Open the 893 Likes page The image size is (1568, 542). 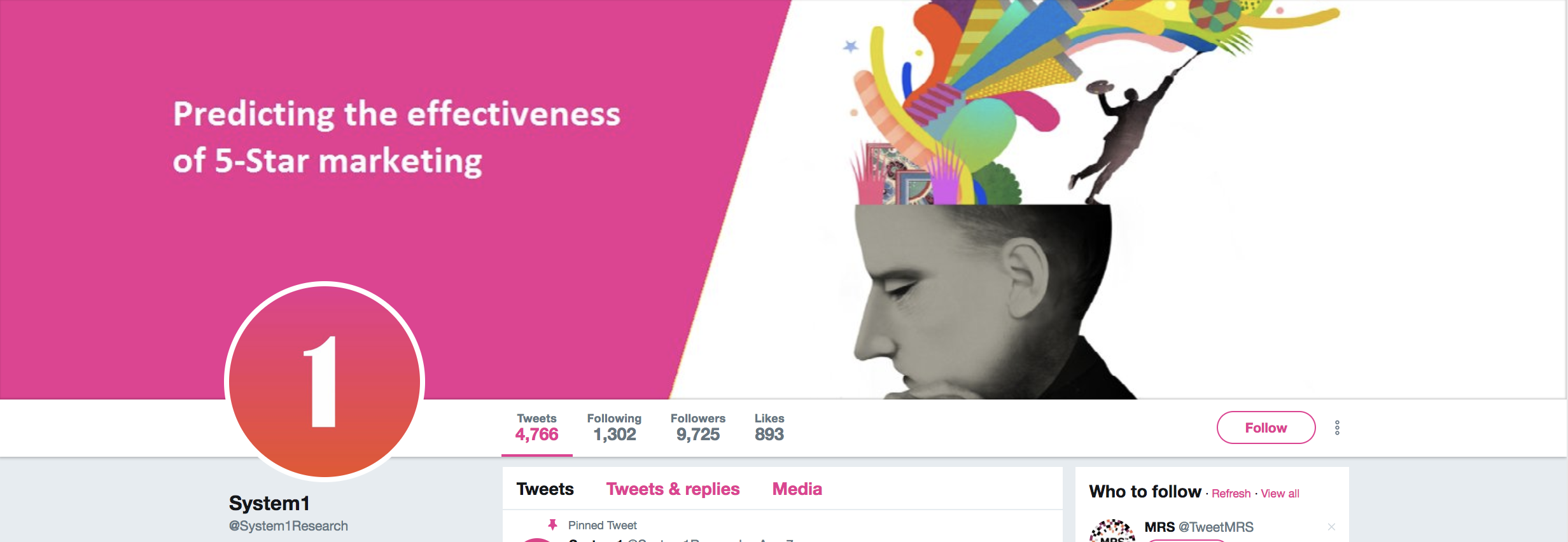pos(769,427)
